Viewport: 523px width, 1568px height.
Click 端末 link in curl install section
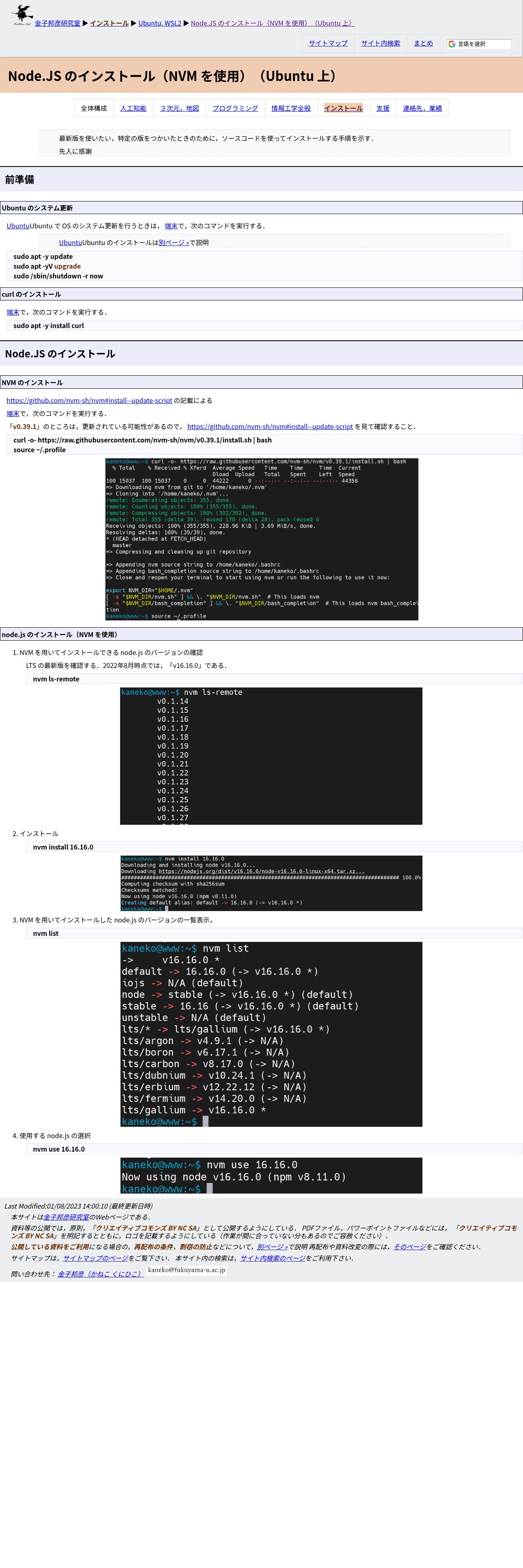13,312
